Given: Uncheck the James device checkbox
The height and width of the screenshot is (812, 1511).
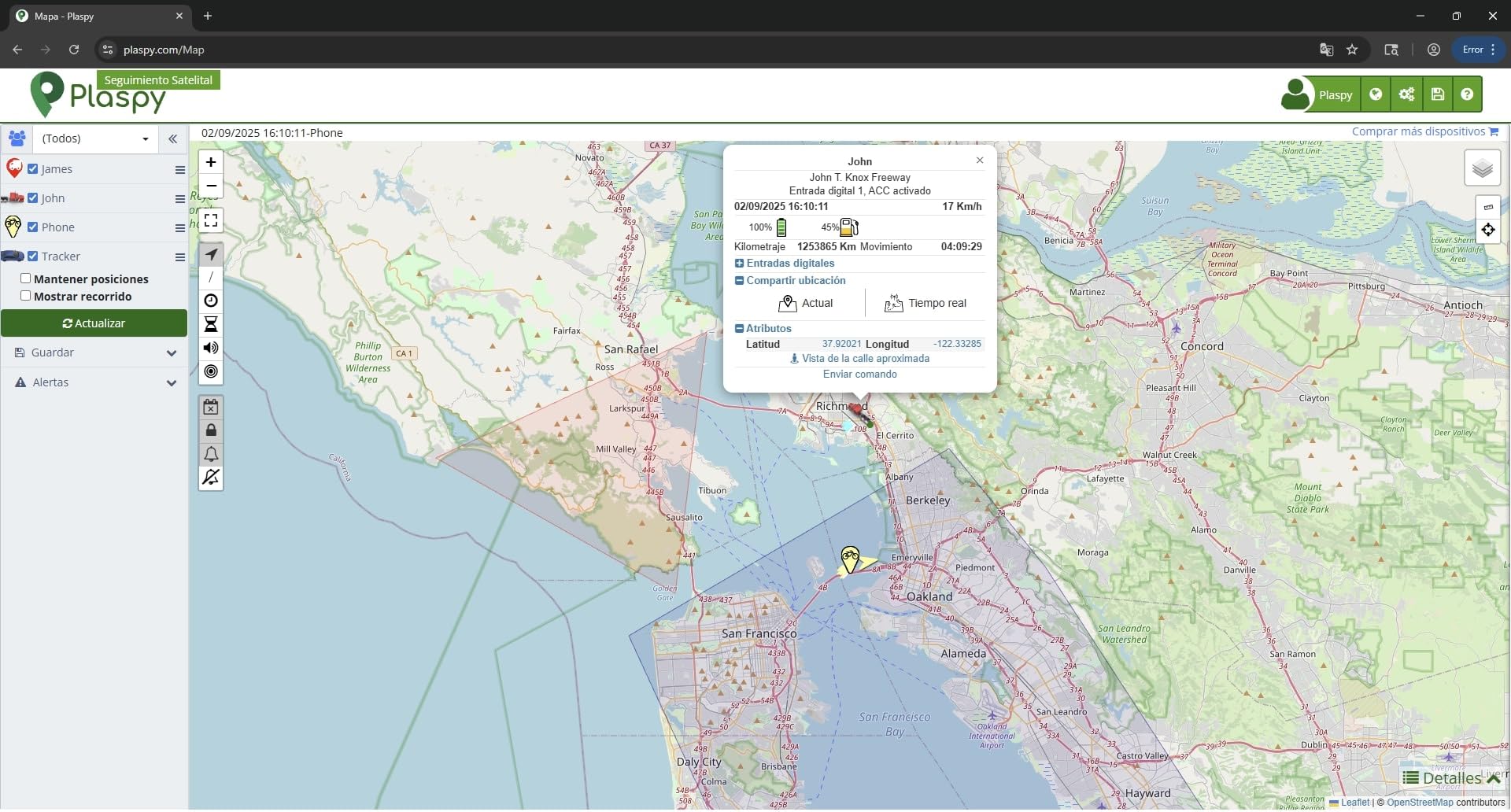Looking at the screenshot, I should [x=33, y=168].
